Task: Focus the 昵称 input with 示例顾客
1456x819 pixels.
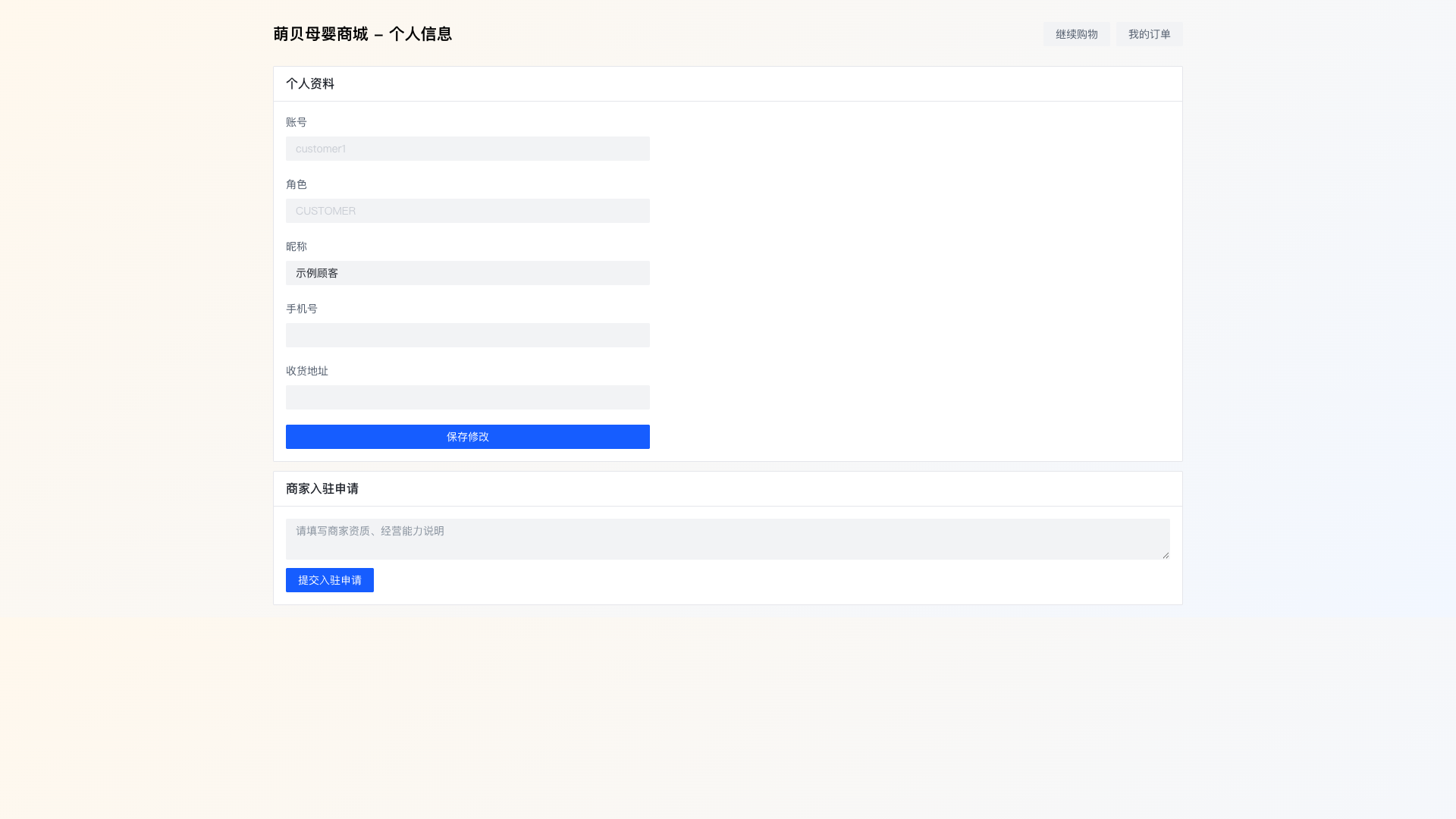Action: pos(467,273)
